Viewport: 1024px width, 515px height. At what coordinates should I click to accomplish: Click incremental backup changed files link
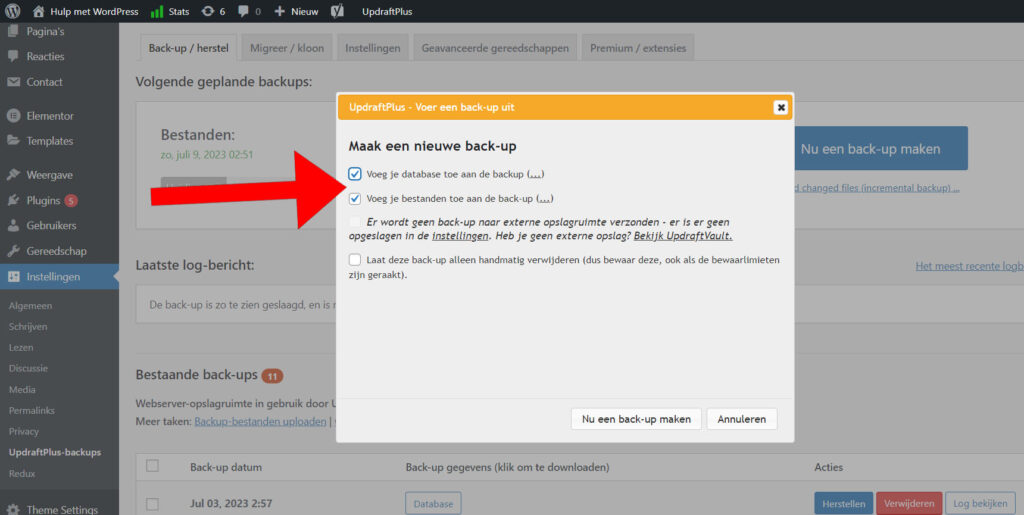click(x=876, y=188)
